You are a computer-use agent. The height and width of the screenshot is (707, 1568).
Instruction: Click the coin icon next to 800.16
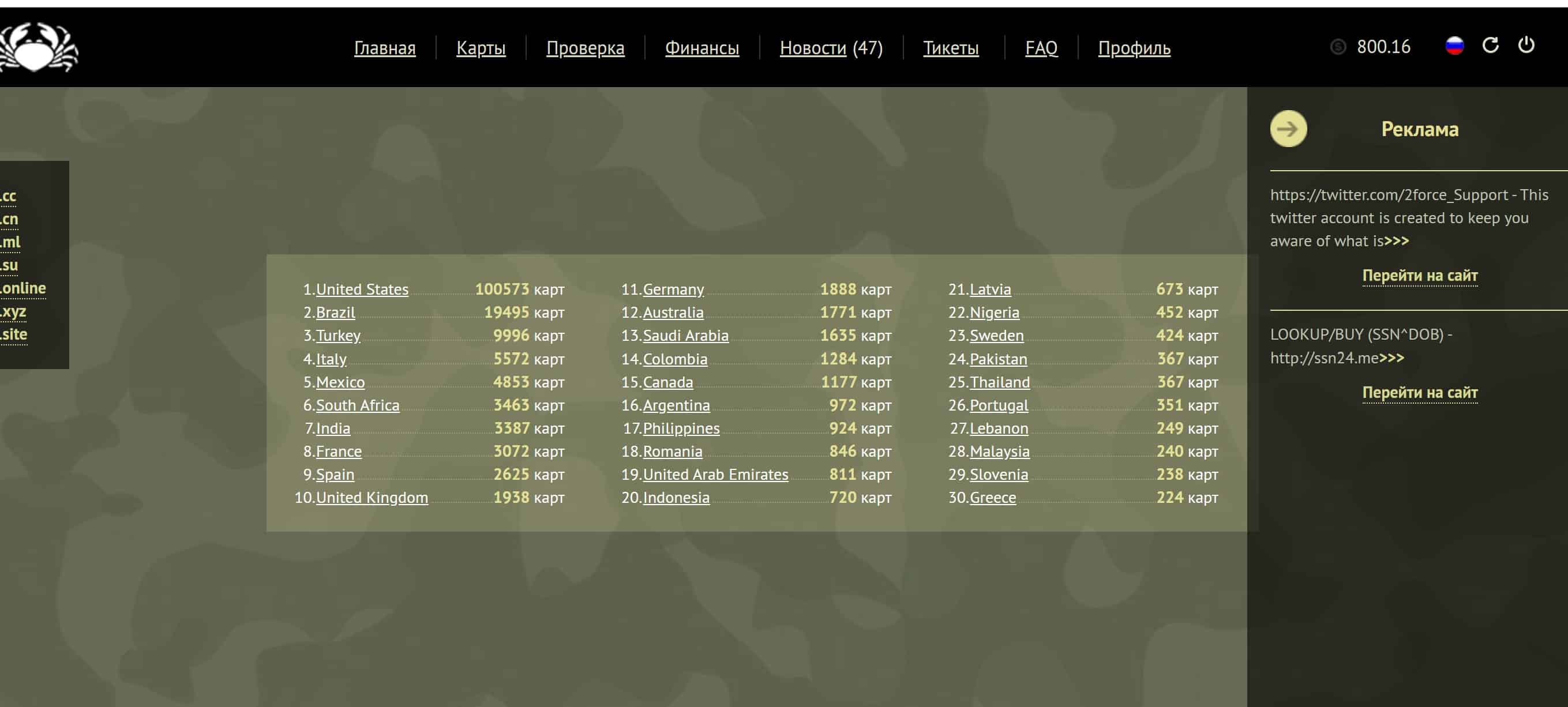[1337, 47]
